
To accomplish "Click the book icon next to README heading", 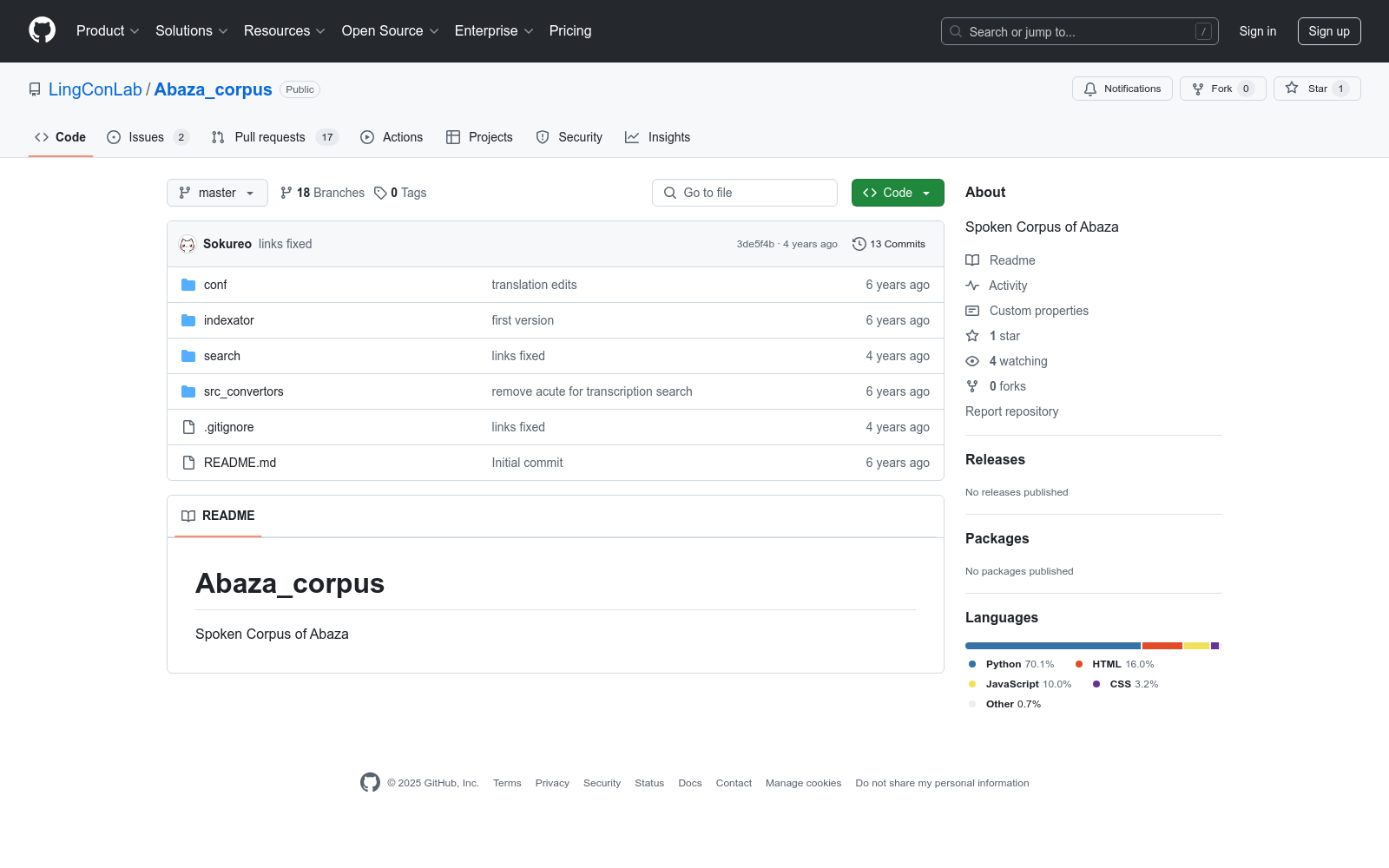I will pyautogui.click(x=188, y=516).
